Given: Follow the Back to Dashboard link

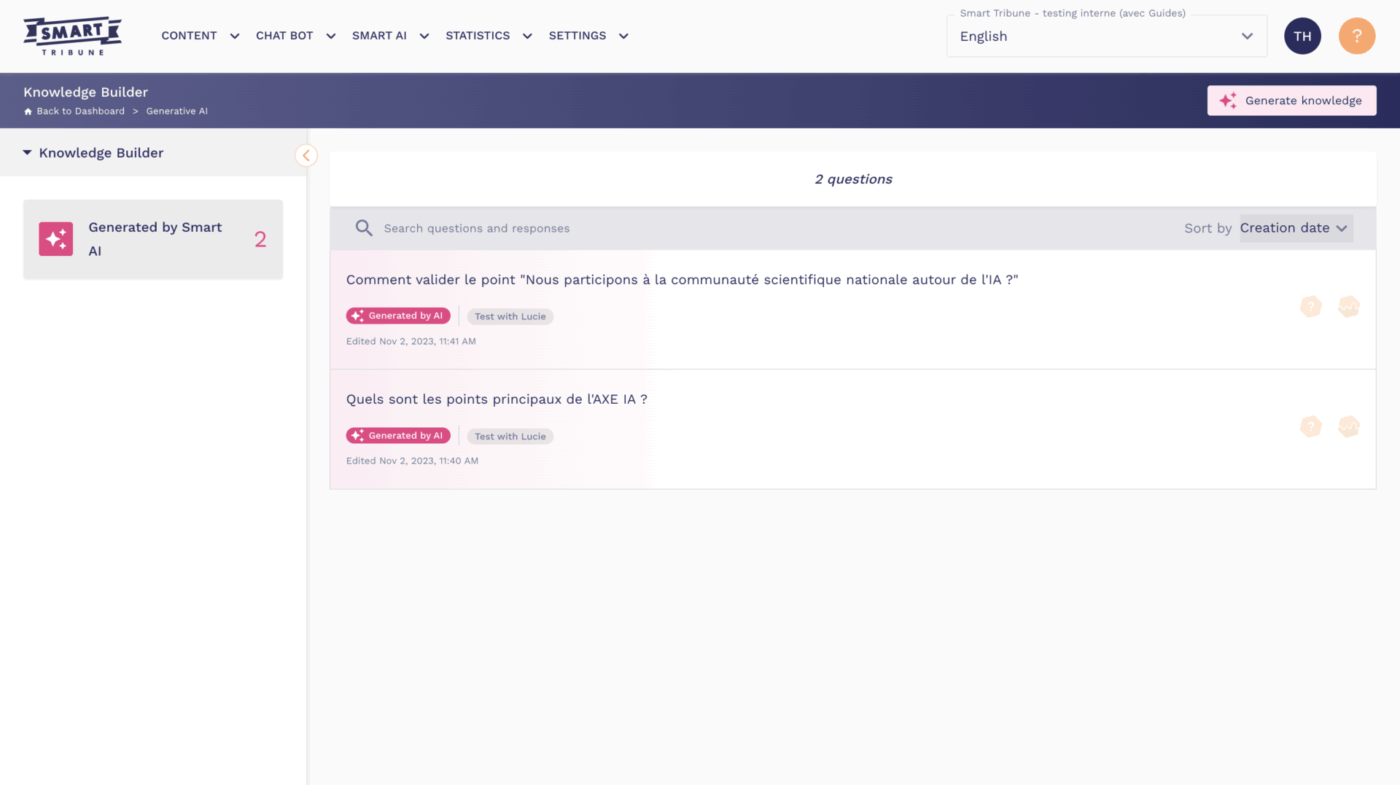Looking at the screenshot, I should pyautogui.click(x=79, y=110).
